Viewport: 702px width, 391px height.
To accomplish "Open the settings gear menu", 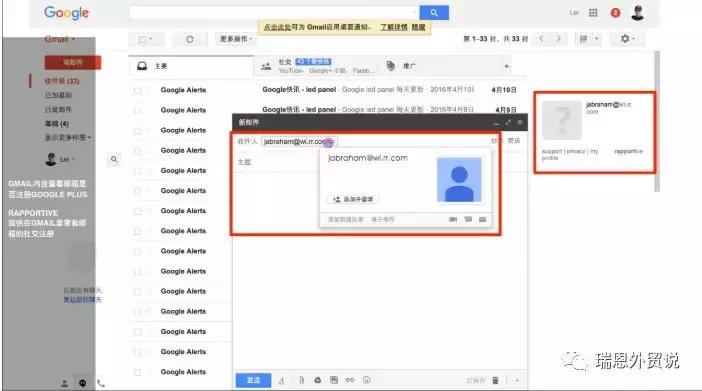I will (x=628, y=39).
